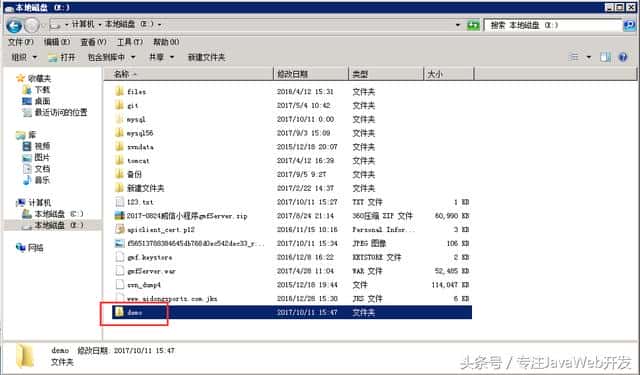Select the www.xidongsports.com.jks file name
This screenshot has height=375, width=640.
(x=172, y=299)
